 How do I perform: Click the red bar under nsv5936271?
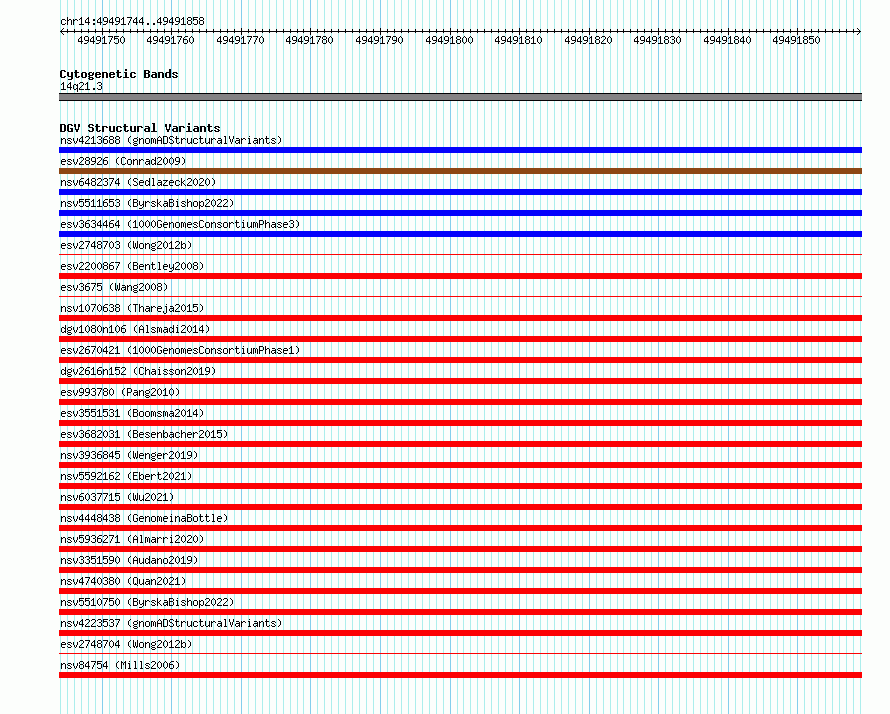(460, 549)
